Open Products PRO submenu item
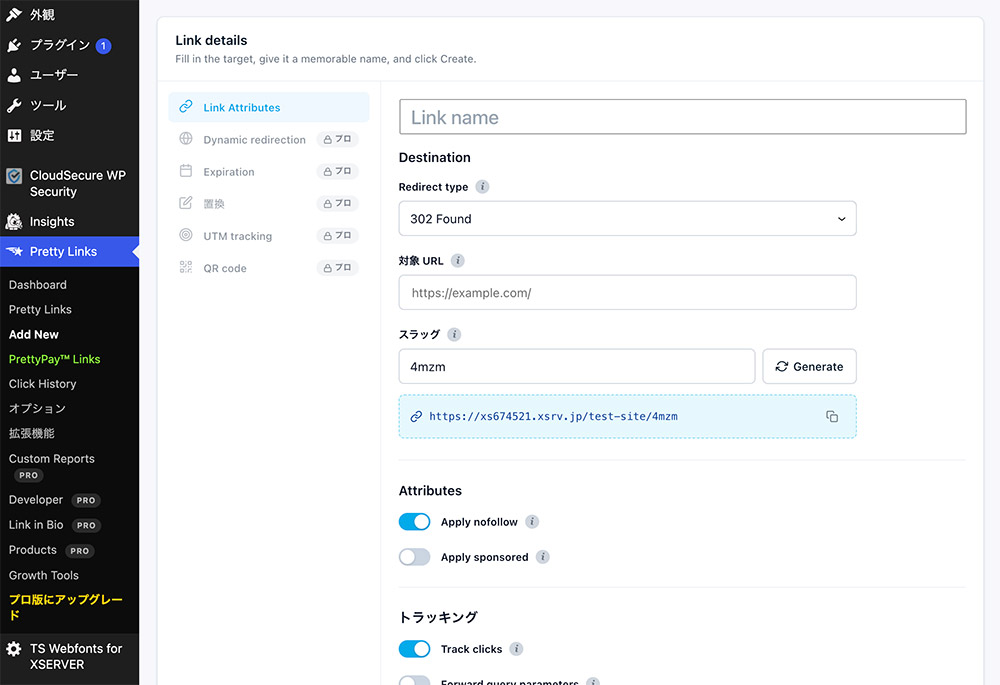 click(x=51, y=550)
